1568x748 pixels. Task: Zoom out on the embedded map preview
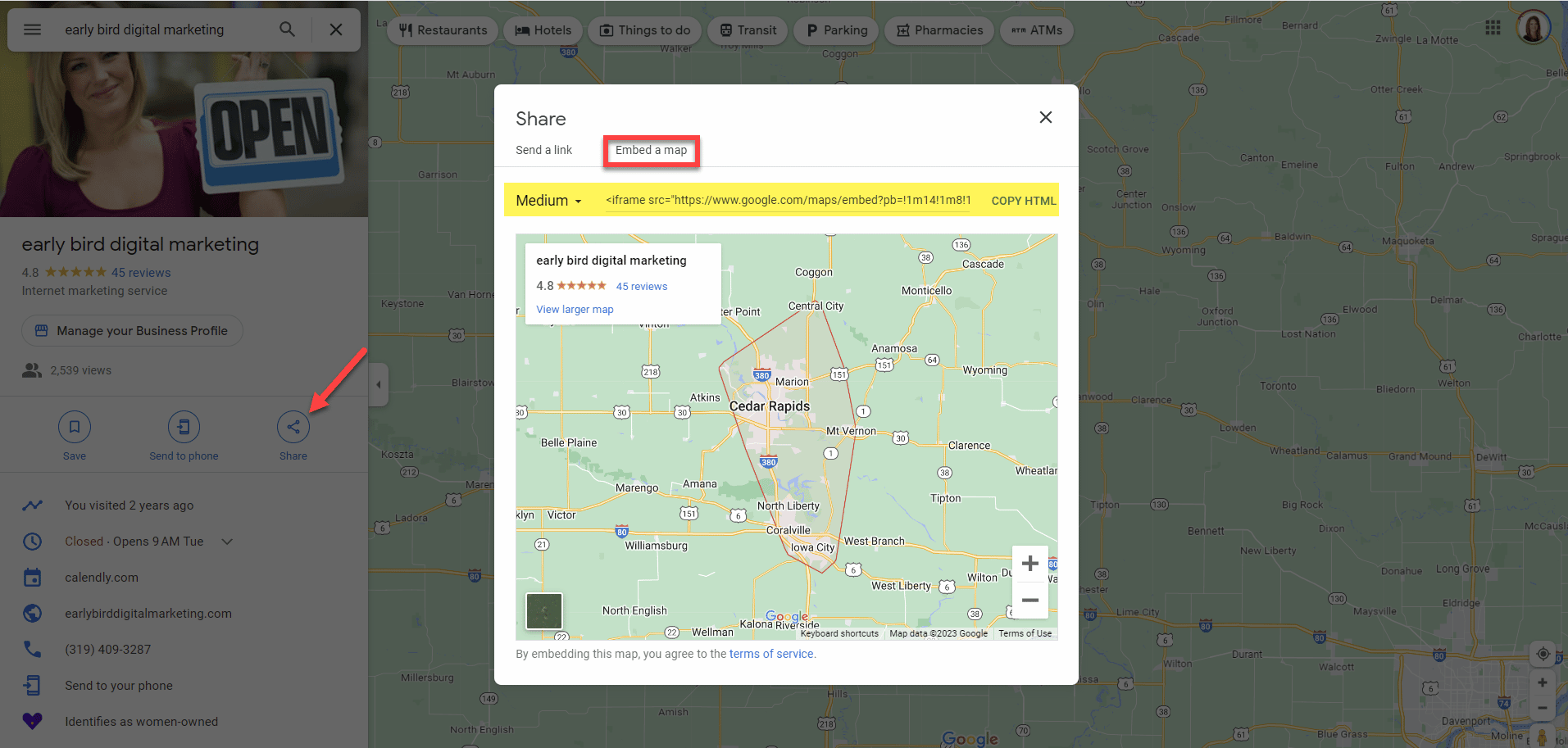click(1030, 601)
